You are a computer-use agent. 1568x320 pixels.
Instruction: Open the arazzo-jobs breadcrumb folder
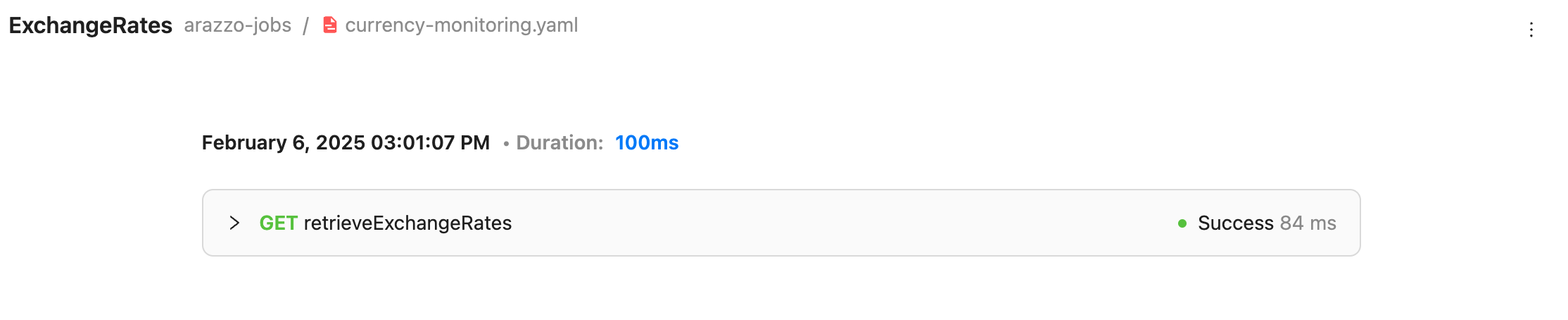point(237,25)
